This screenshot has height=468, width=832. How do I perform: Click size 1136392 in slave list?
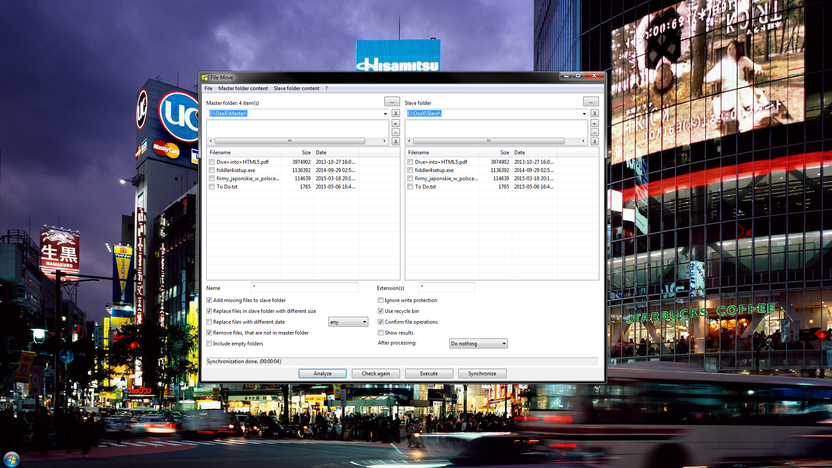pyautogui.click(x=500, y=170)
